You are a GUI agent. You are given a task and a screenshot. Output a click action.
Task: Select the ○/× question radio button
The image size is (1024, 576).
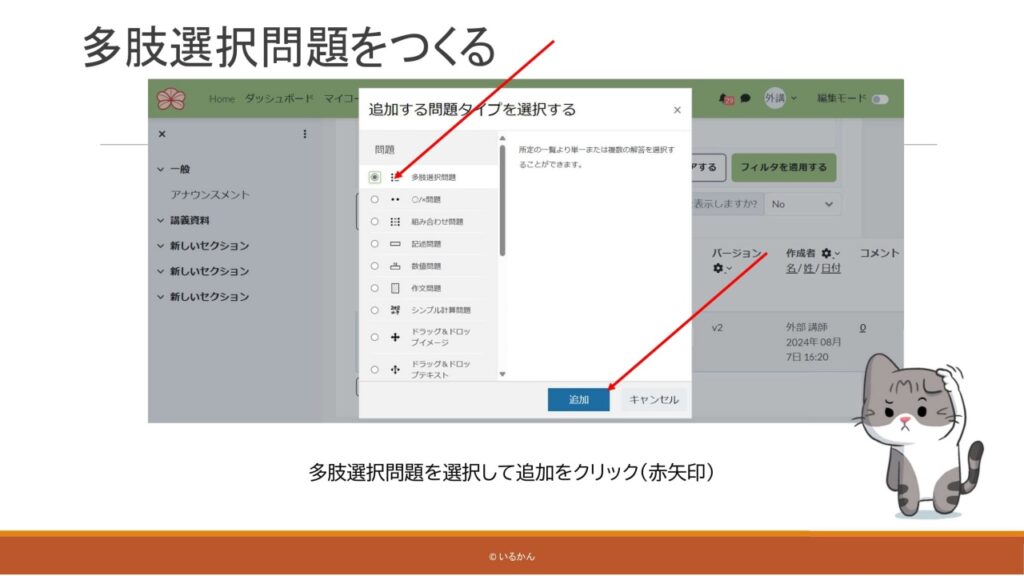pos(374,199)
